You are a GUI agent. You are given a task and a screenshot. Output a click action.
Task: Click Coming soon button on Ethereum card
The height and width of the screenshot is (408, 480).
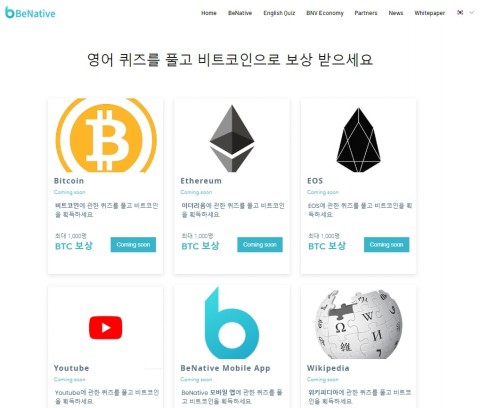[260, 245]
